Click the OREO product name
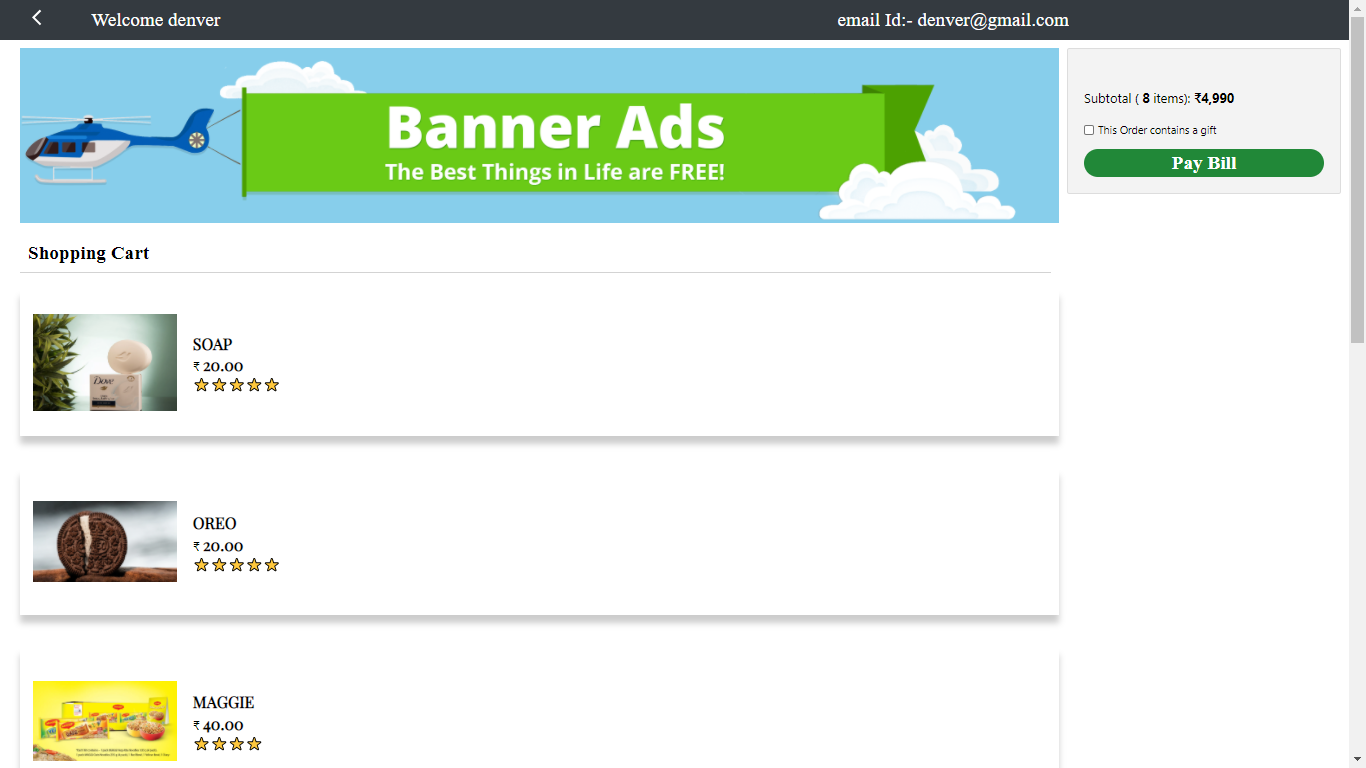 pyautogui.click(x=215, y=524)
